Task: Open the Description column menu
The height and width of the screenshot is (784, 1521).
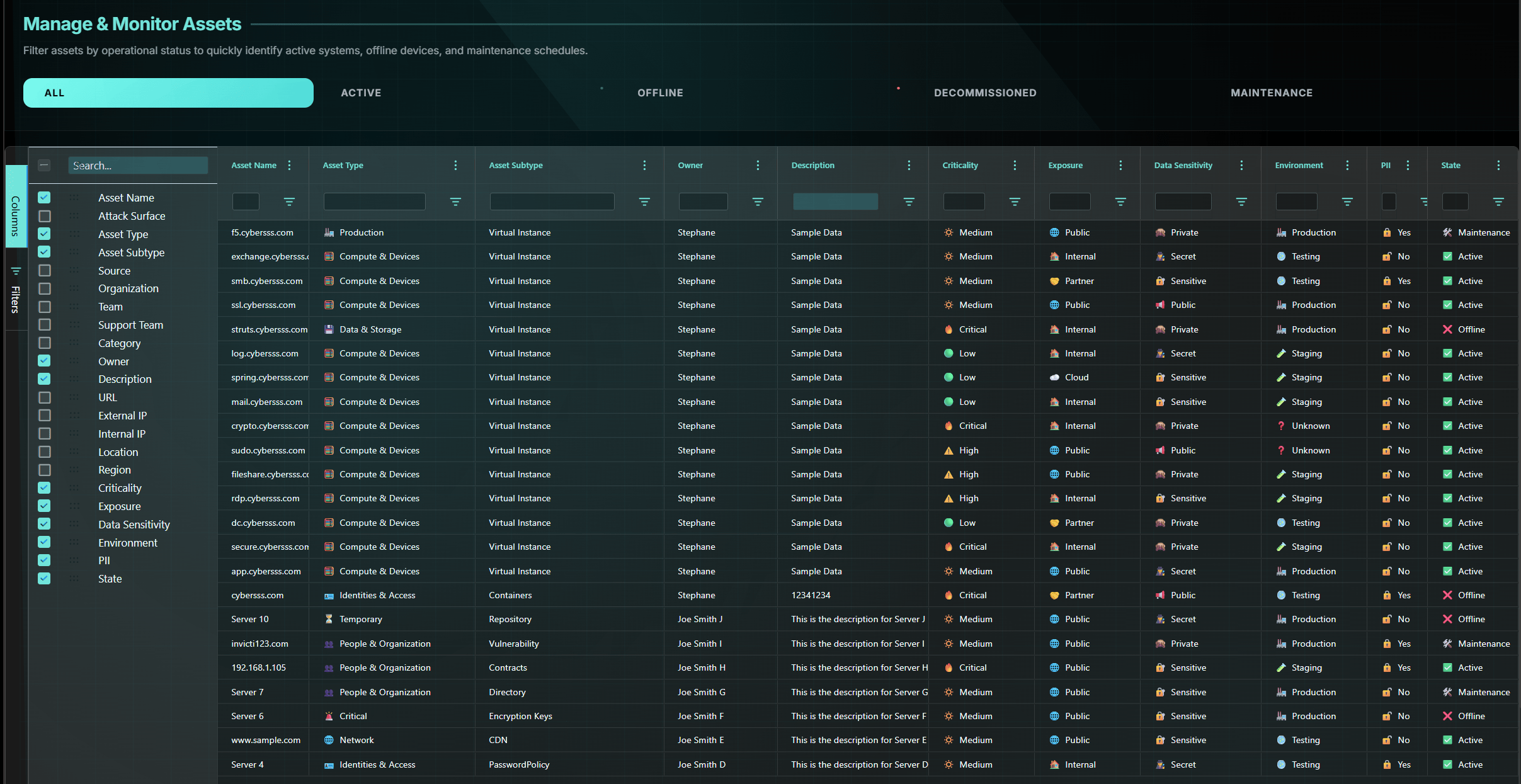Action: [909, 165]
